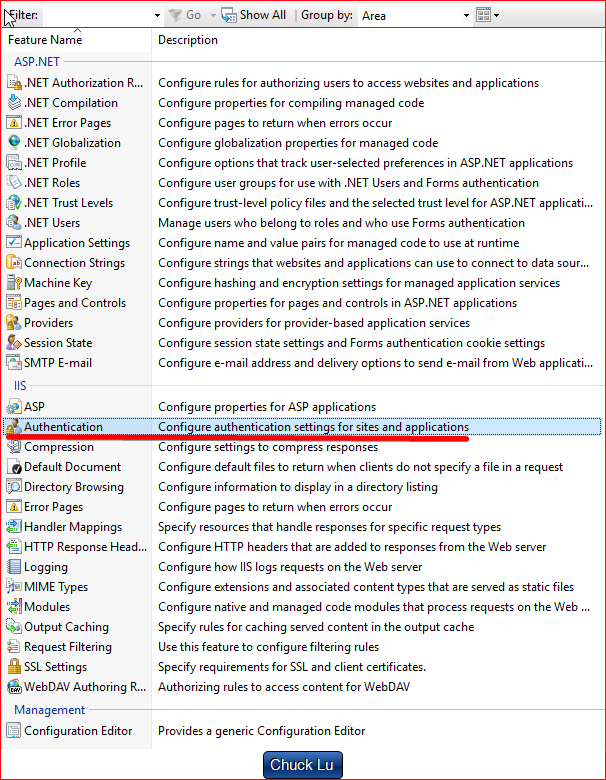Select the .NET Users icon
Viewport: 606px width, 780px height.
tap(14, 222)
